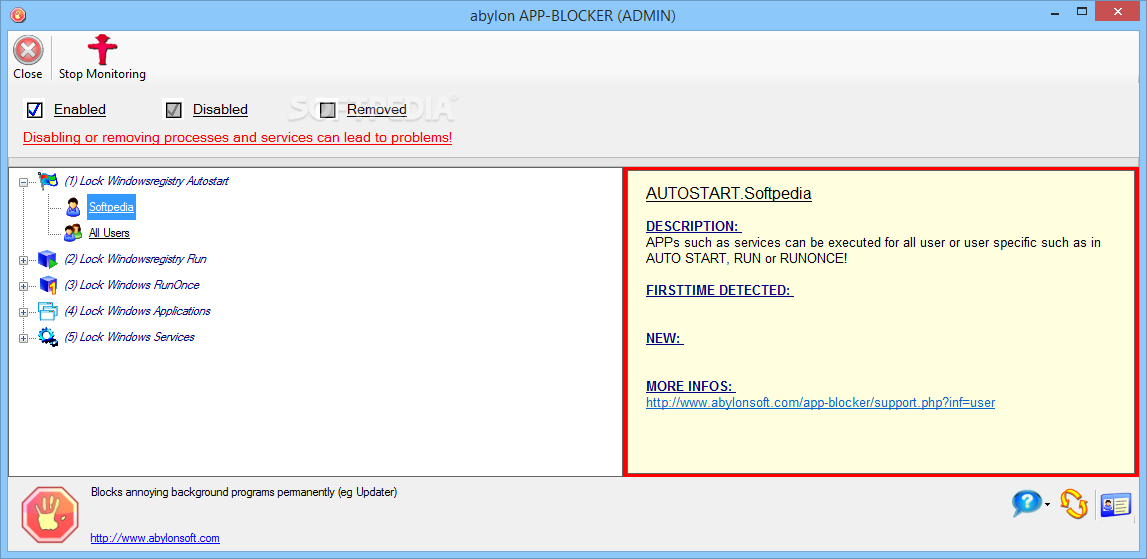This screenshot has width=1147, height=559.
Task: Click the red Close toolbar icon
Action: coord(28,51)
